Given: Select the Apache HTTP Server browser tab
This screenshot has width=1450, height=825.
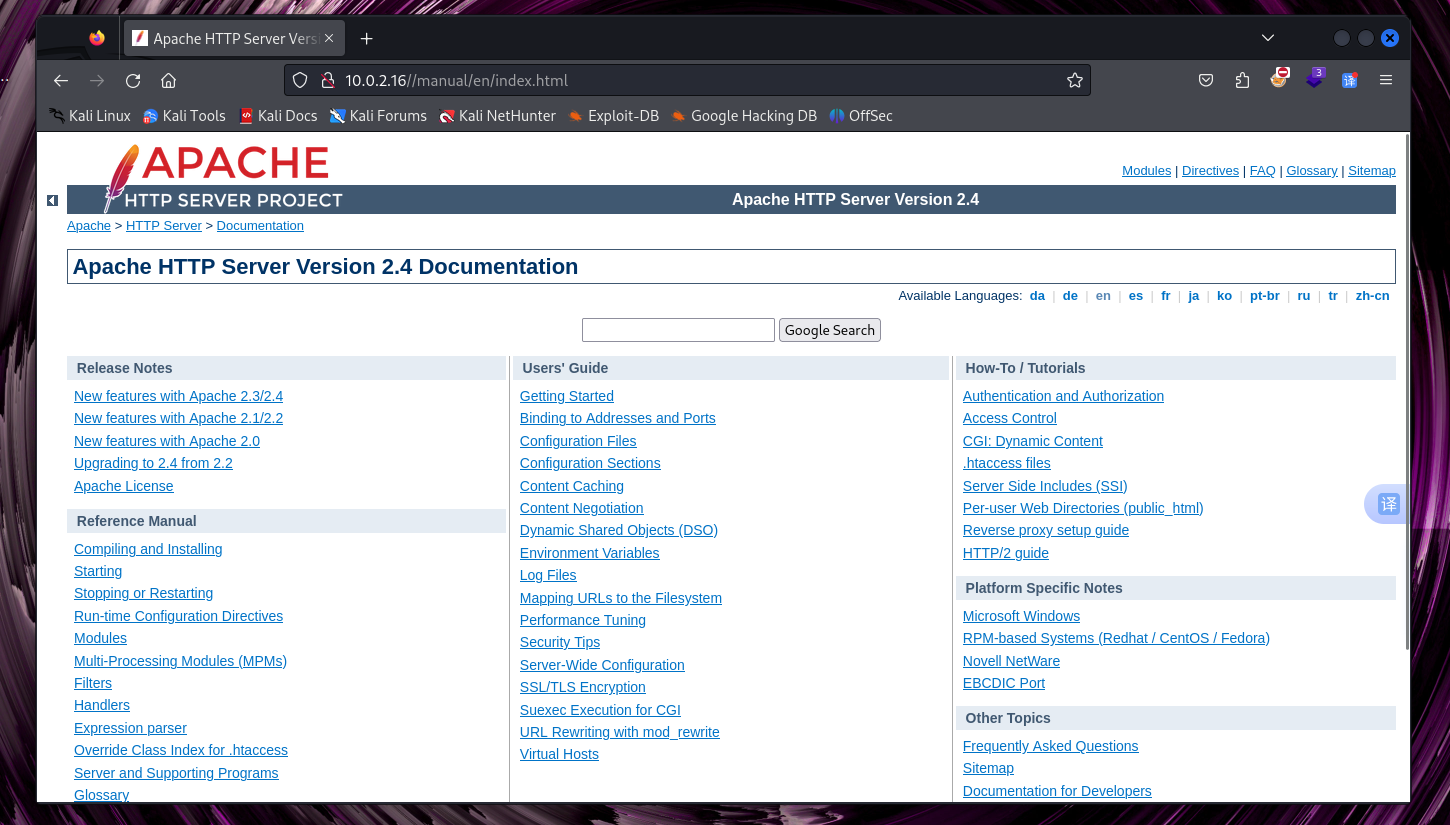Looking at the screenshot, I should pos(235,38).
